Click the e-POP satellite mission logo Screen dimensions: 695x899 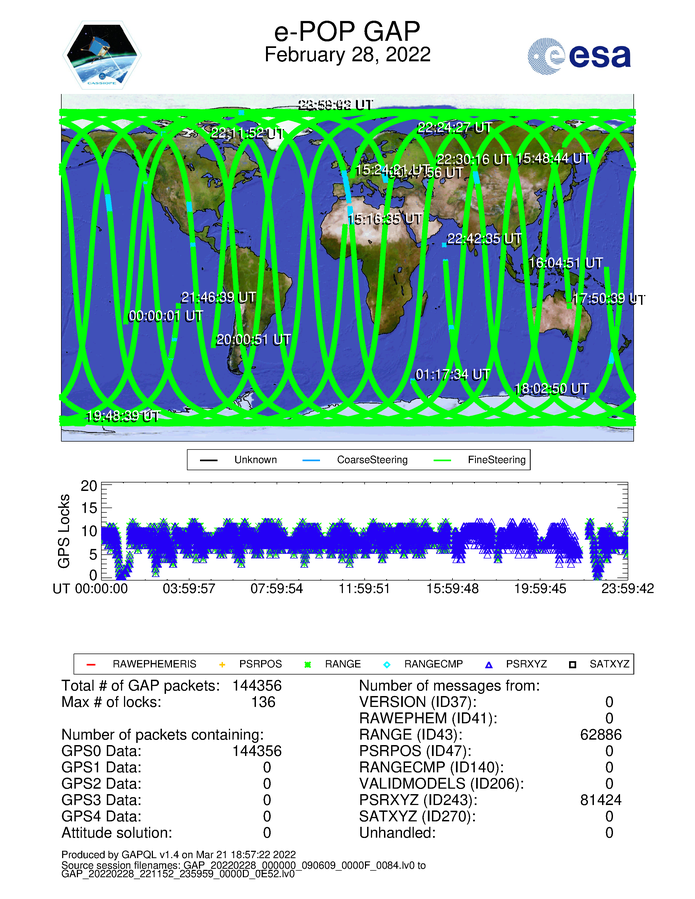point(103,55)
